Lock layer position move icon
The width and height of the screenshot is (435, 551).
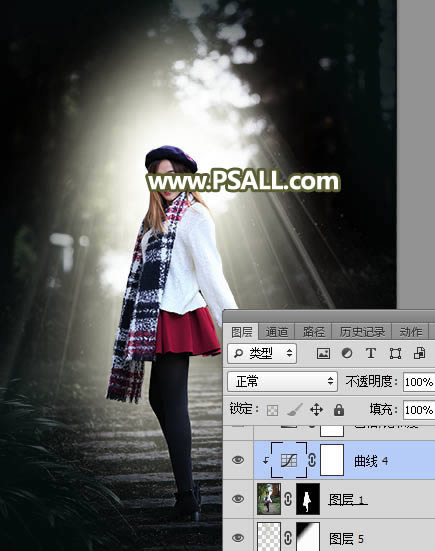pos(316,410)
